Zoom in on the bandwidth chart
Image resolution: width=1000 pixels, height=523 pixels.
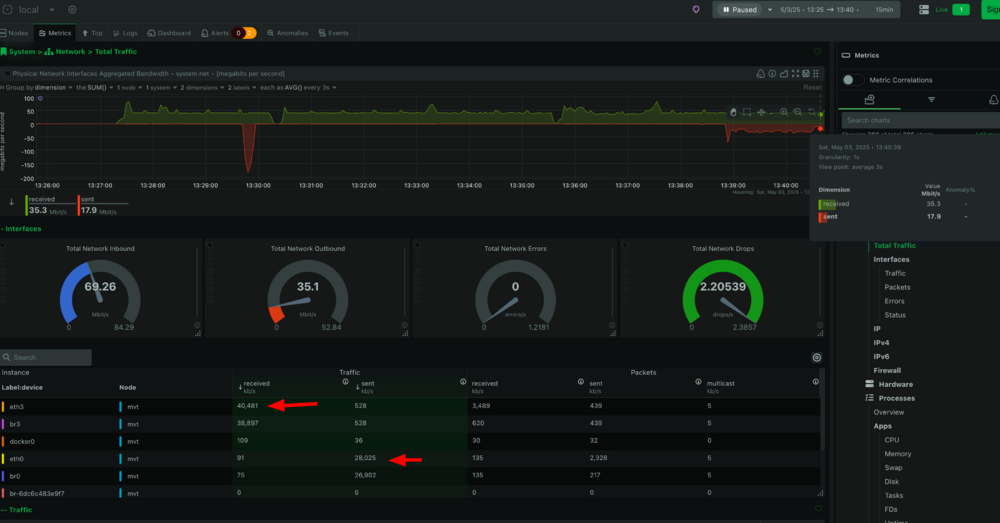(784, 112)
